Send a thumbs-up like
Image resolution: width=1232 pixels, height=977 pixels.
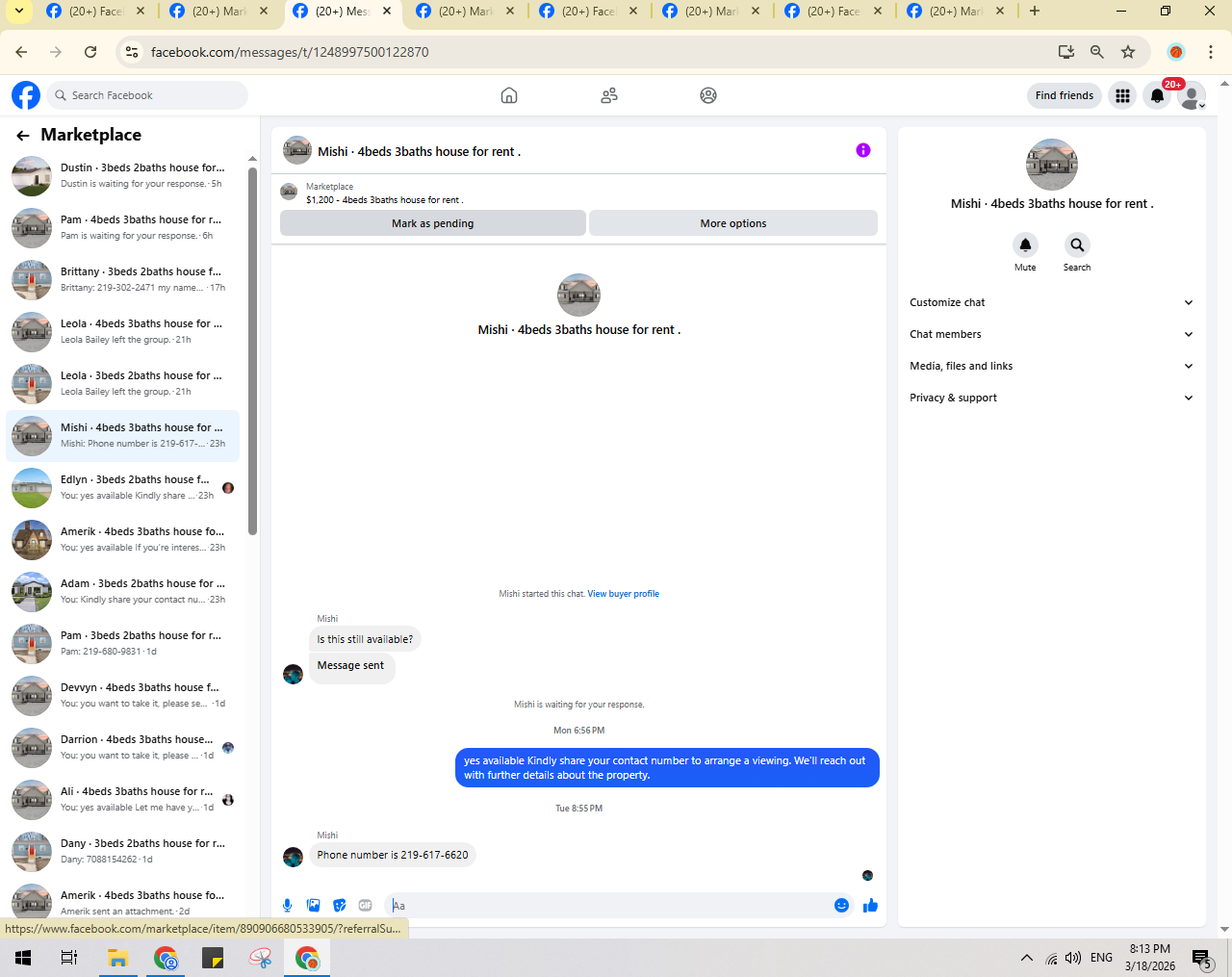(870, 905)
